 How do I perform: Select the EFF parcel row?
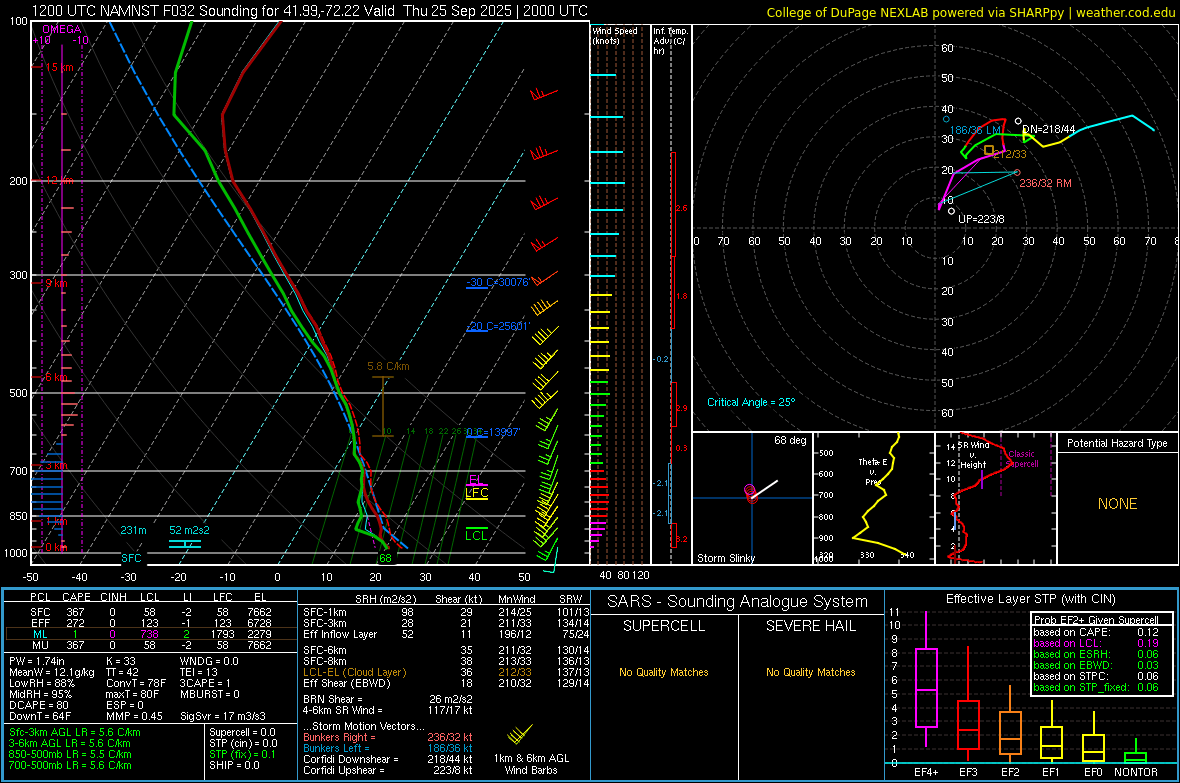pyautogui.click(x=151, y=623)
